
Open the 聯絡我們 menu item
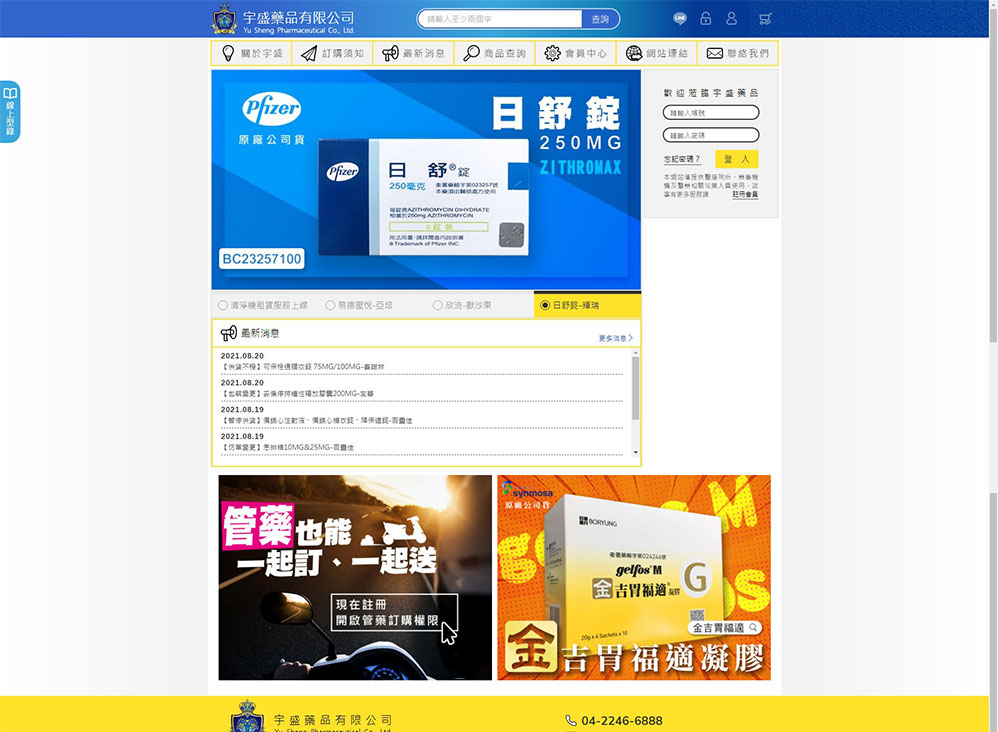coord(738,53)
